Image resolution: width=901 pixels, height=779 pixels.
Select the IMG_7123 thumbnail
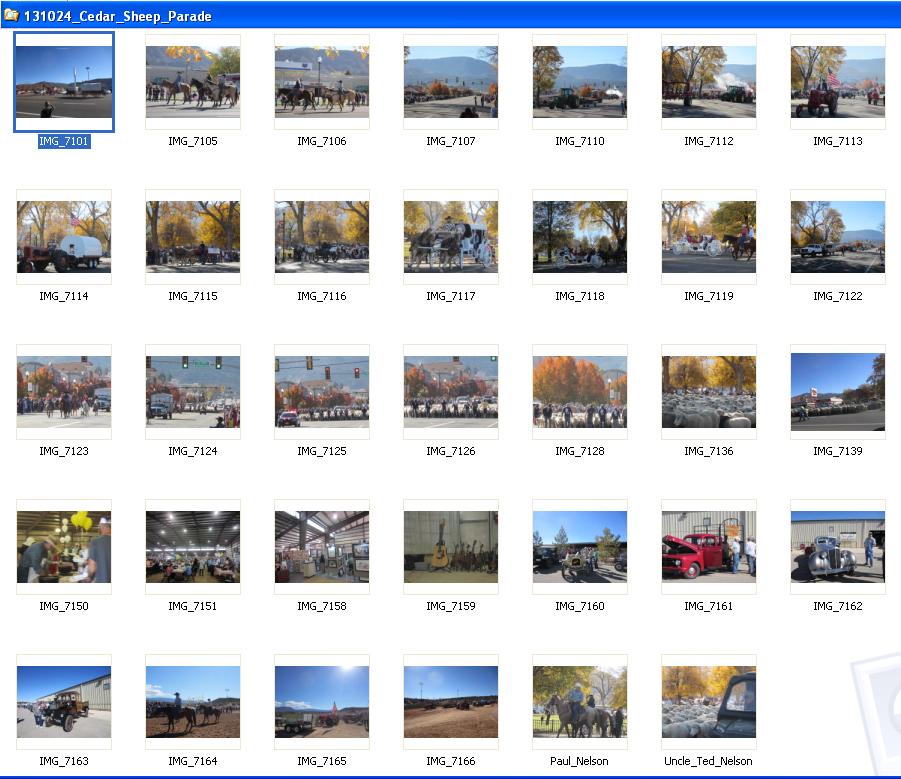(64, 392)
